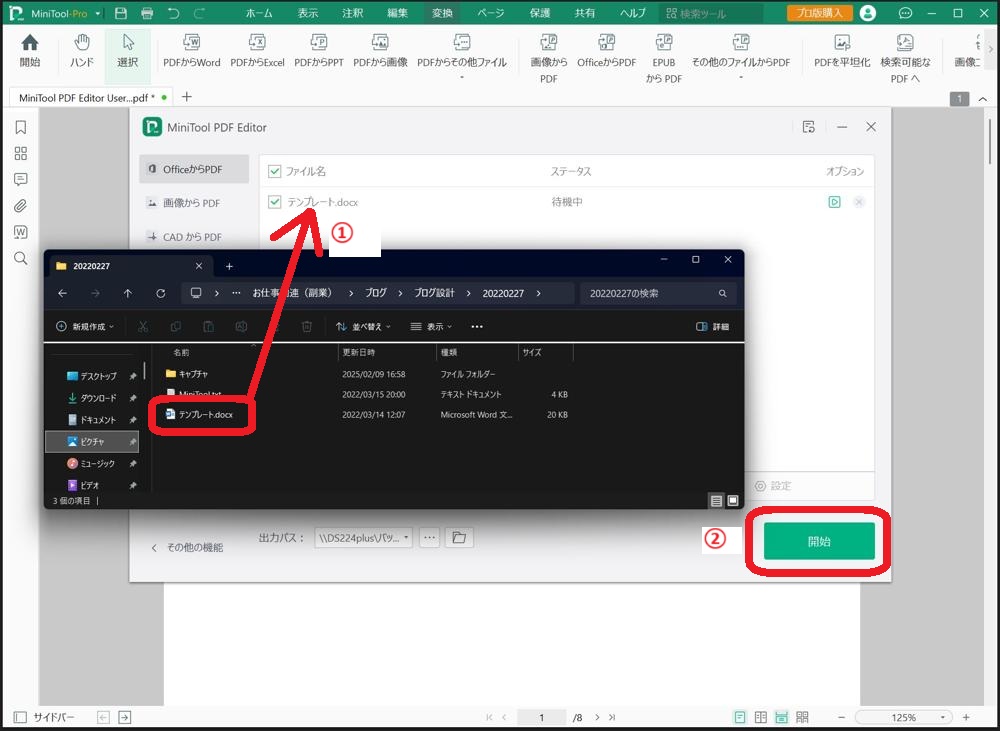Viewport: 1000px width, 731px height.
Task: Click 検索可能なPDFへ tool
Action: 905,59
